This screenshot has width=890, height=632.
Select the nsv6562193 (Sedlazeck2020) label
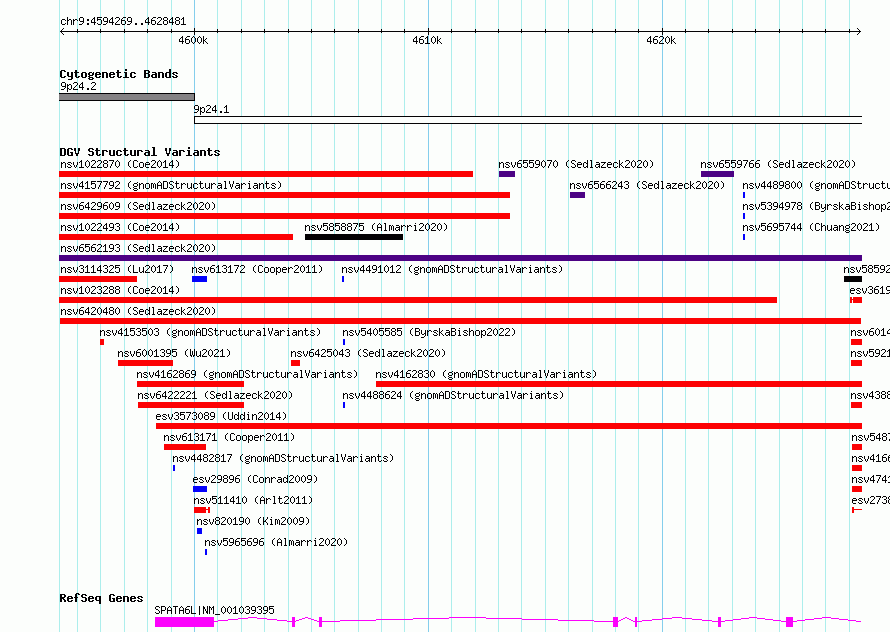click(x=138, y=248)
